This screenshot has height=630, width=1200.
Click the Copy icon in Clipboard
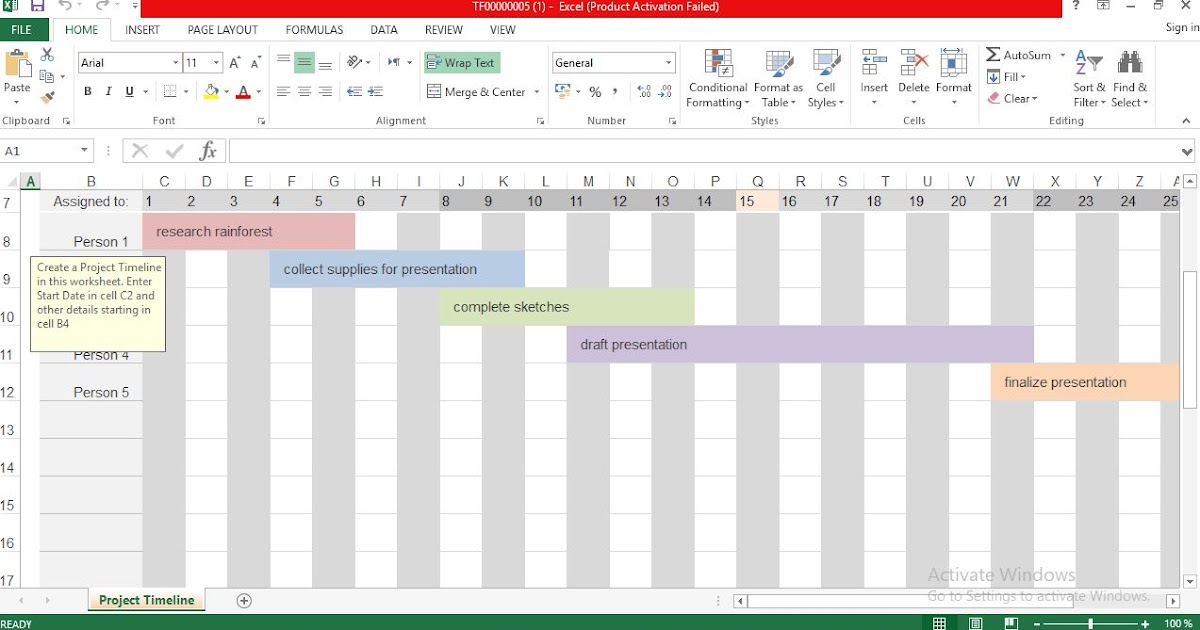click(46, 76)
